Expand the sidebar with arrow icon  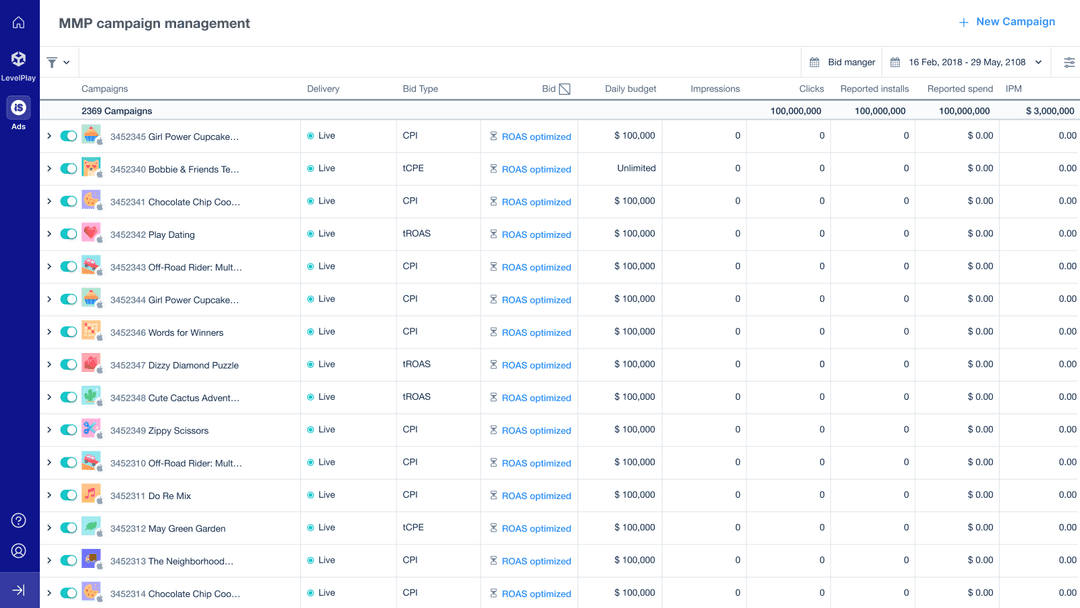pos(18,590)
